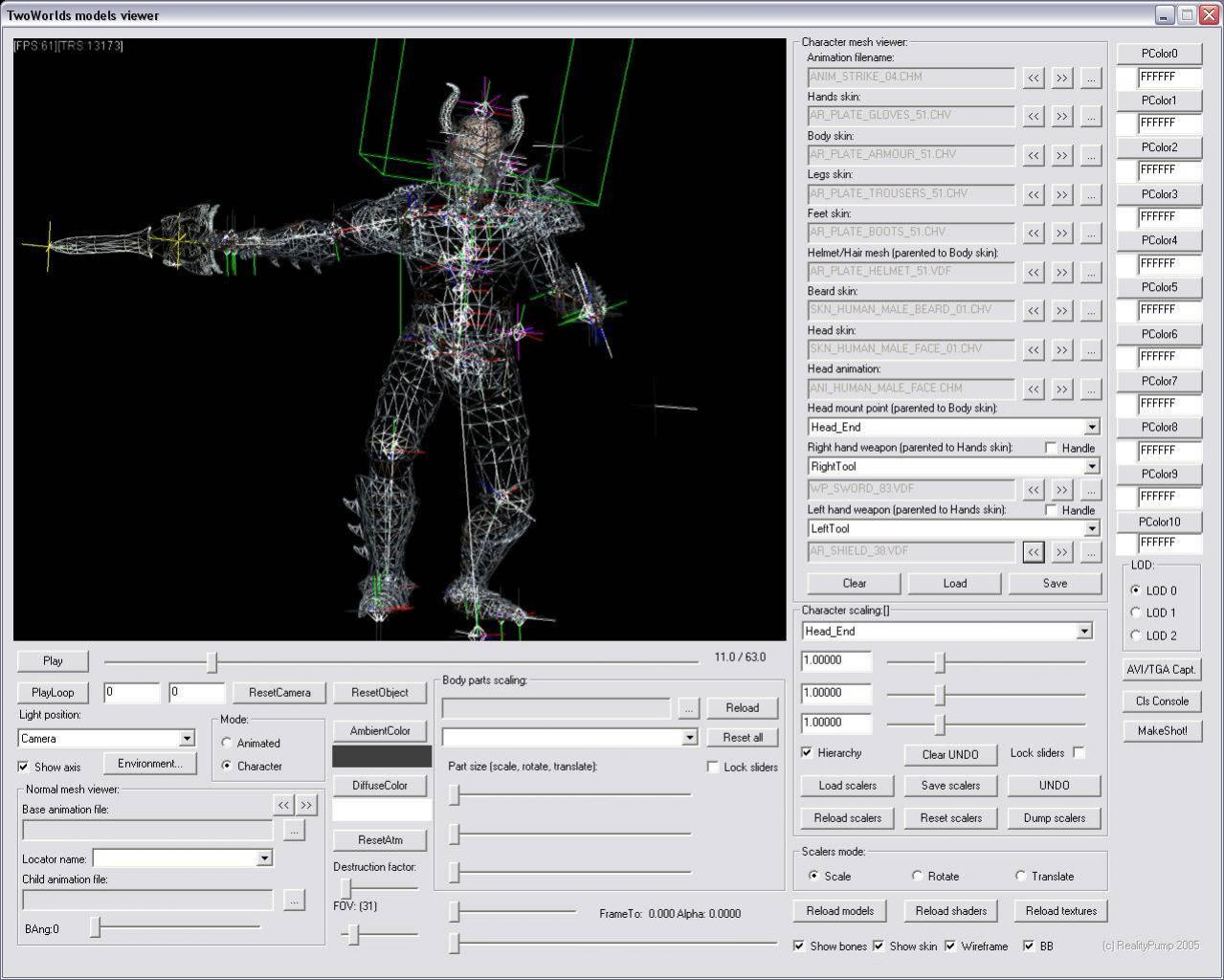1224x980 pixels.
Task: Toggle Wireframe checkbox
Action: (x=950, y=946)
